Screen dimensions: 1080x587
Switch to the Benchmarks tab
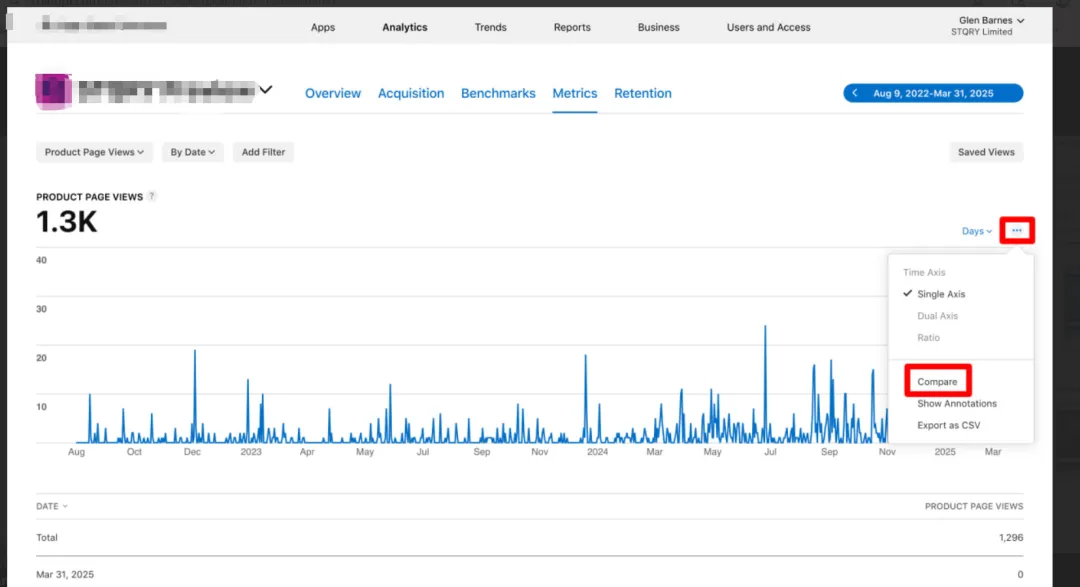[x=498, y=94]
